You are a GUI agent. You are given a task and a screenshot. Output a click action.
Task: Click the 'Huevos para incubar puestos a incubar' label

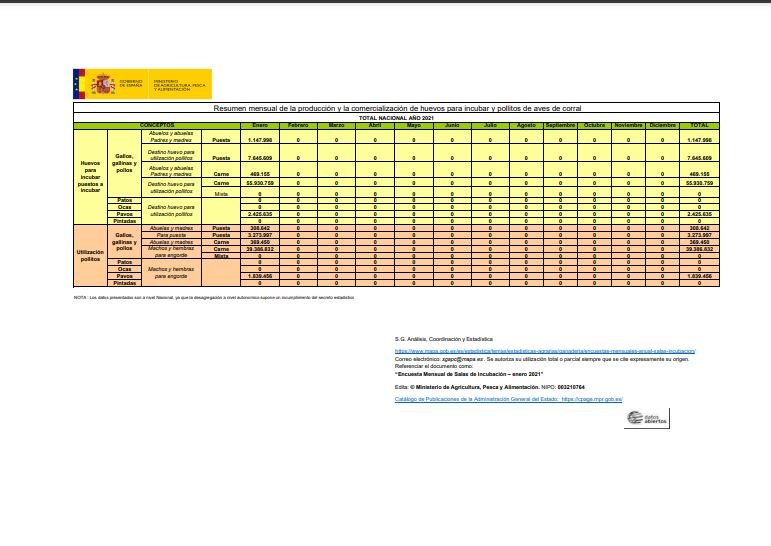pyautogui.click(x=91, y=175)
